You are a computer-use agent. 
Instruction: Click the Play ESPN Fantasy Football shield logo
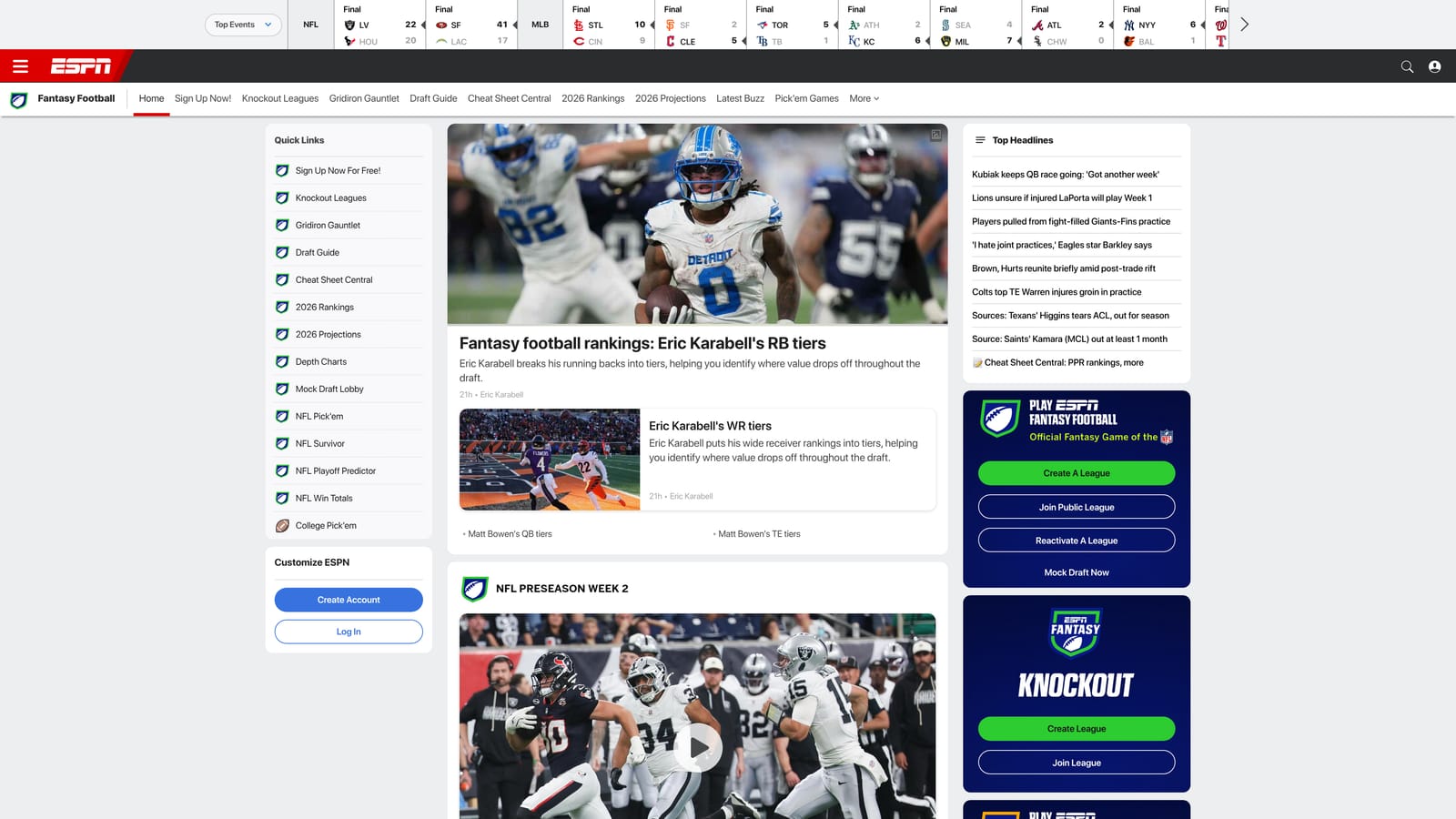pos(999,419)
